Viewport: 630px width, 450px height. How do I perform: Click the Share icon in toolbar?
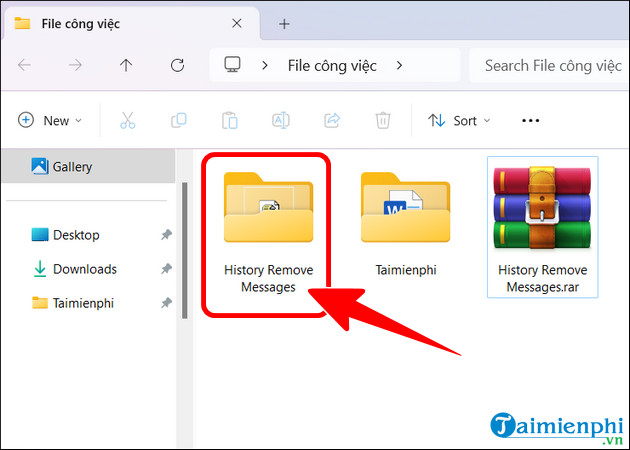(x=332, y=120)
